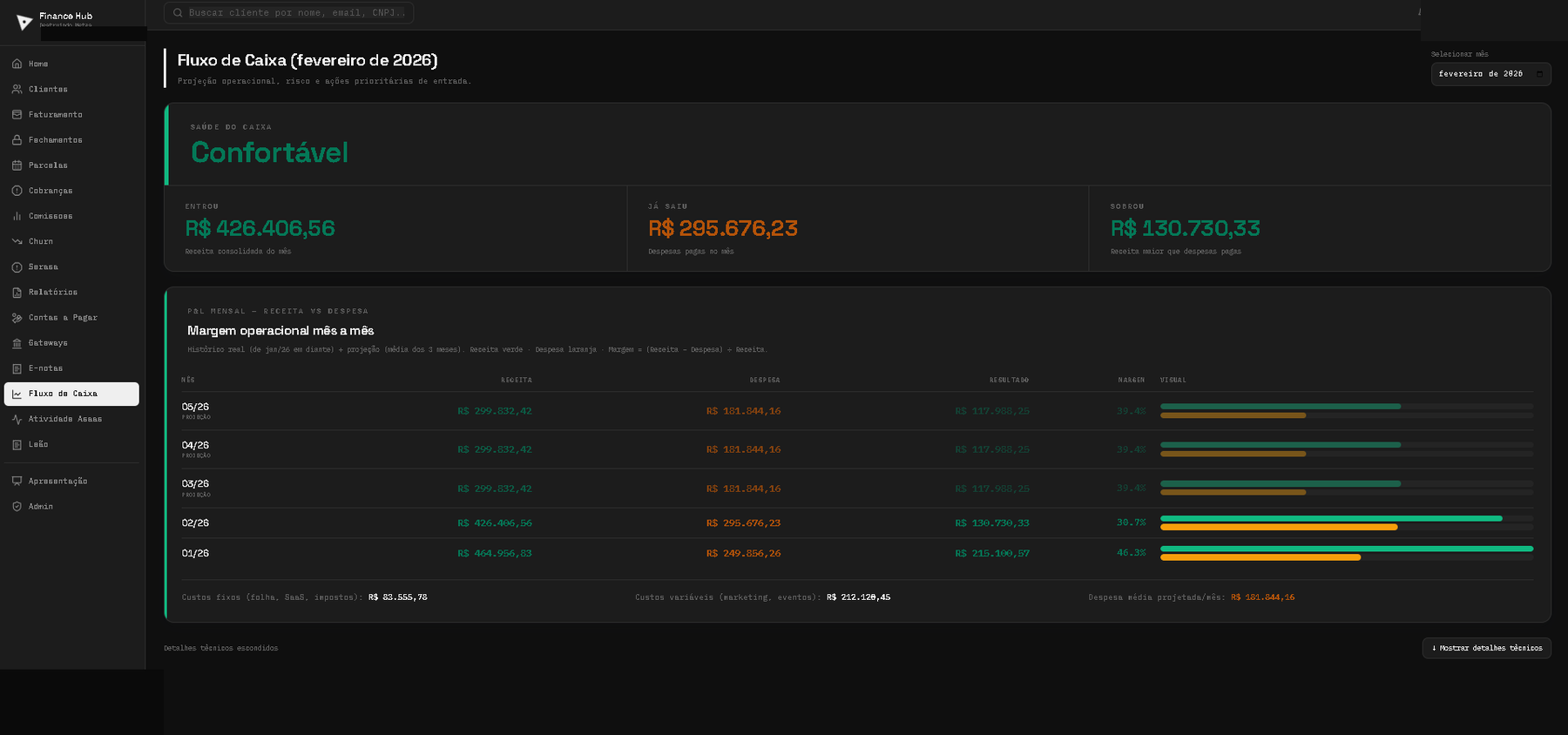1568x735 pixels.
Task: Click the Relatórios document icon
Action: tap(17, 292)
